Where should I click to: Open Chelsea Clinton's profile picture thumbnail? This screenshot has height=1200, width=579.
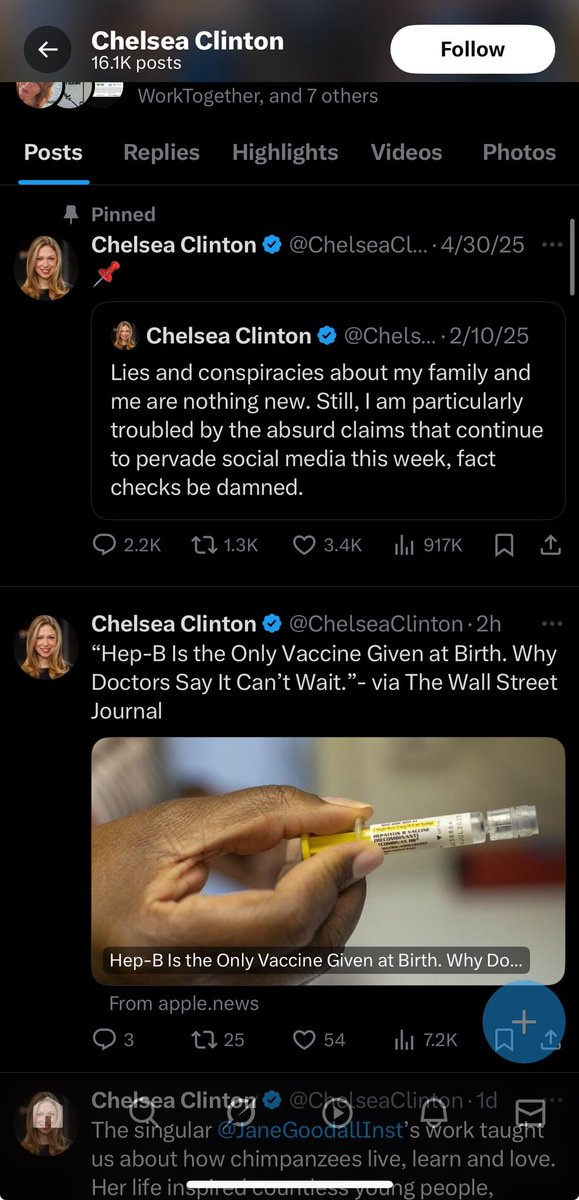click(45, 268)
